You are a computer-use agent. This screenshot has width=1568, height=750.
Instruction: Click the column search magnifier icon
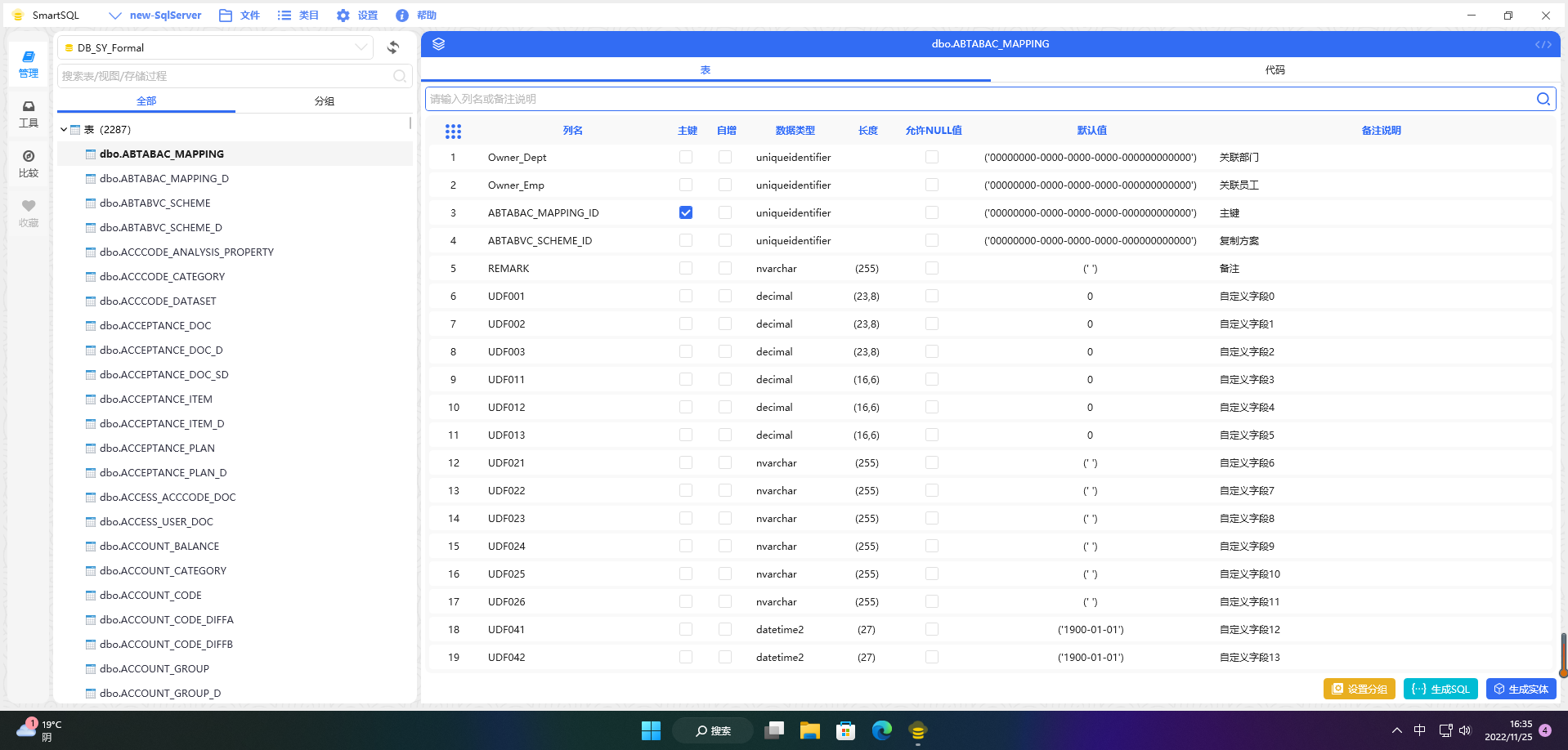point(1543,99)
